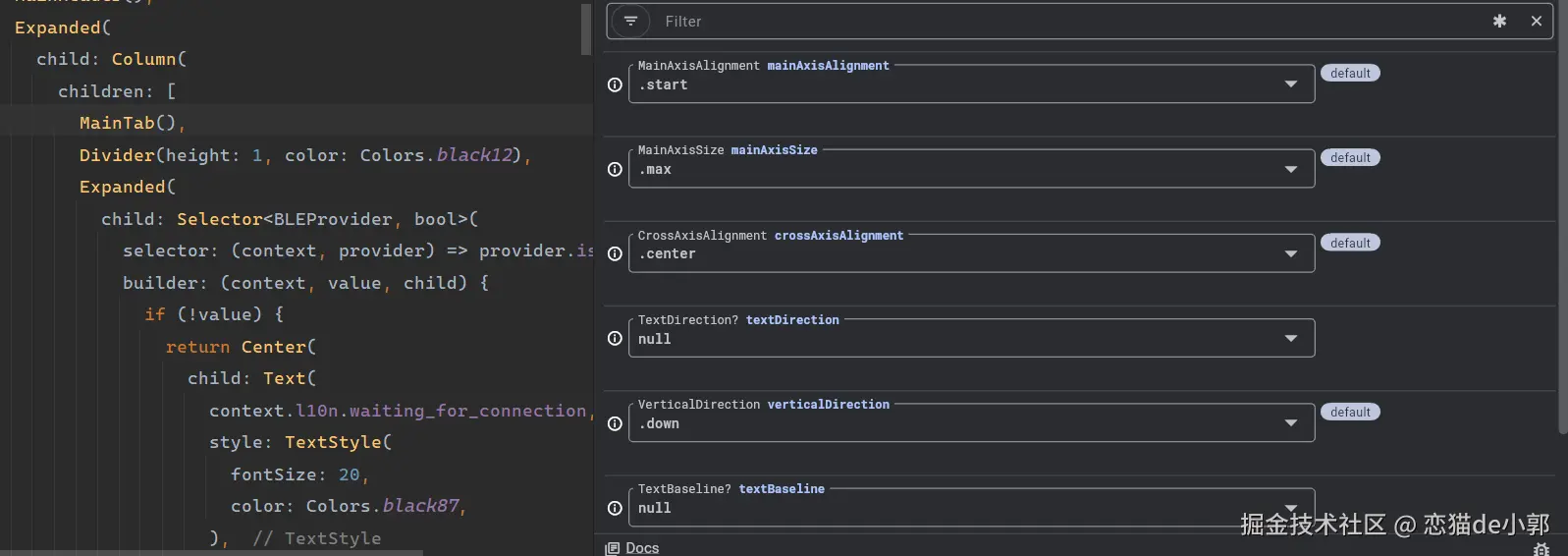Image resolution: width=1568 pixels, height=556 pixels.
Task: Open crossAxisAlignment dropdown set to .center
Action: click(1290, 253)
